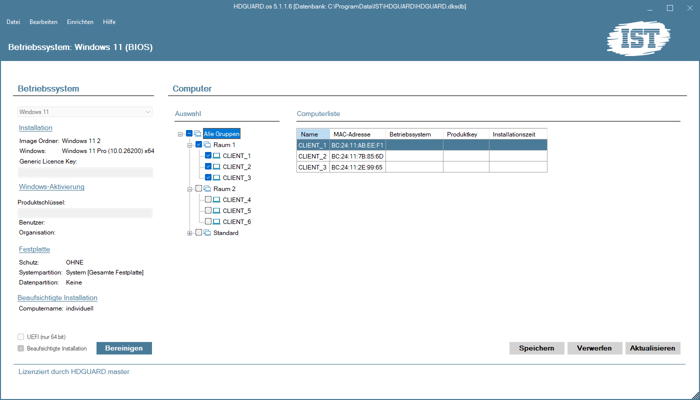The width and height of the screenshot is (700, 400).
Task: Close the HDGUARD.os window
Action: pos(689,8)
